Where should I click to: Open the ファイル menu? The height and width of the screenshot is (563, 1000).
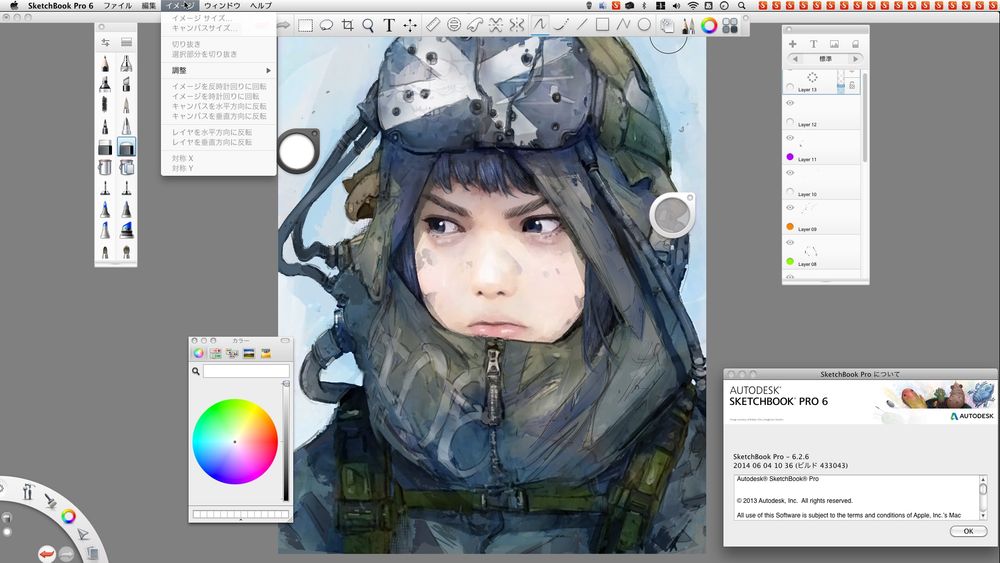[x=117, y=6]
